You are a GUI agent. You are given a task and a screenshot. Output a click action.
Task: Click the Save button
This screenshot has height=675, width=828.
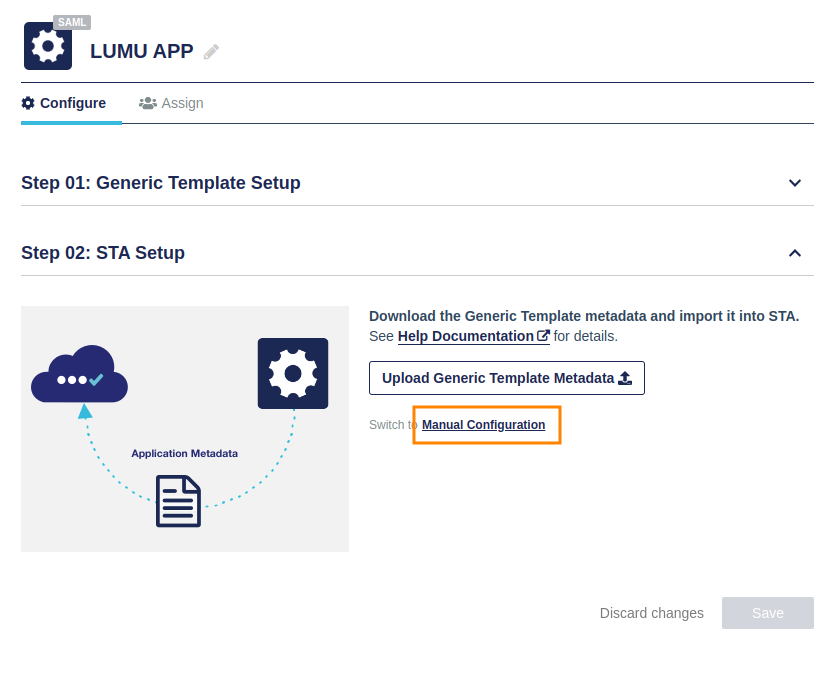click(767, 613)
